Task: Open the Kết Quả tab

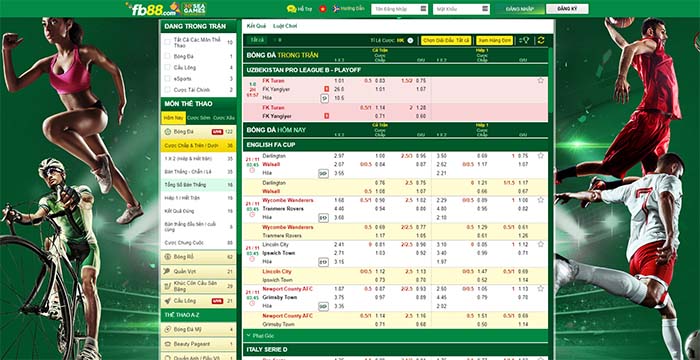Action: [x=256, y=26]
